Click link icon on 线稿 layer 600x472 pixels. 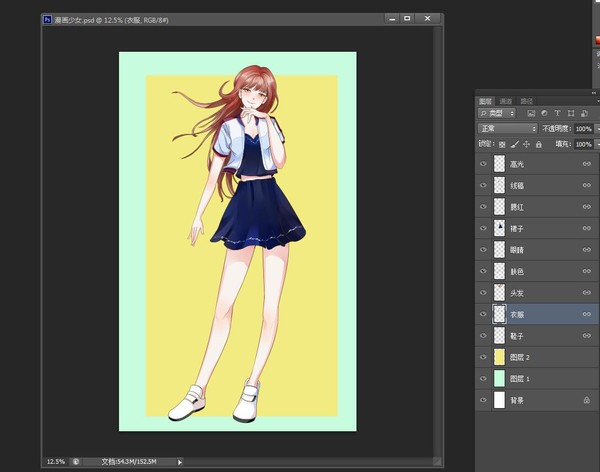click(x=587, y=185)
